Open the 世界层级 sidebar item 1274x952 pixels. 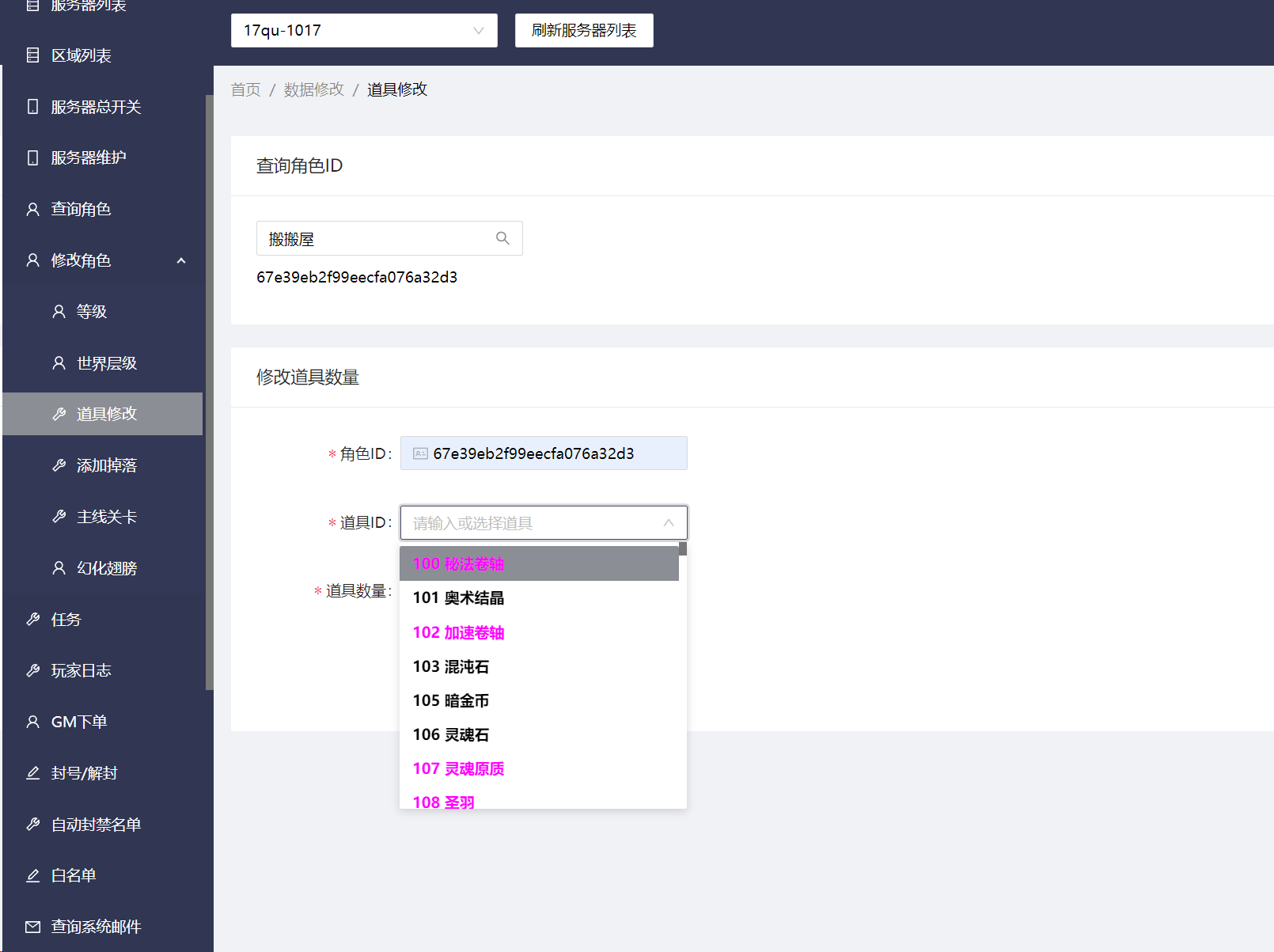point(106,363)
